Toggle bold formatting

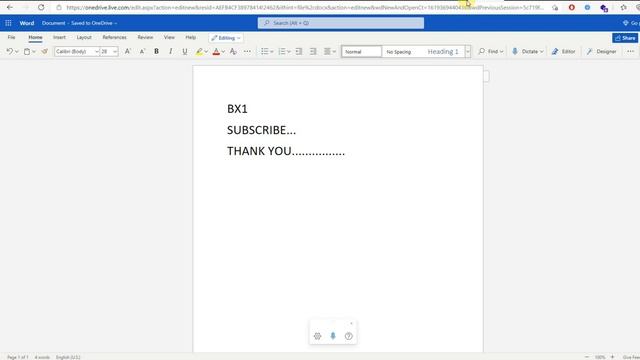coord(156,51)
